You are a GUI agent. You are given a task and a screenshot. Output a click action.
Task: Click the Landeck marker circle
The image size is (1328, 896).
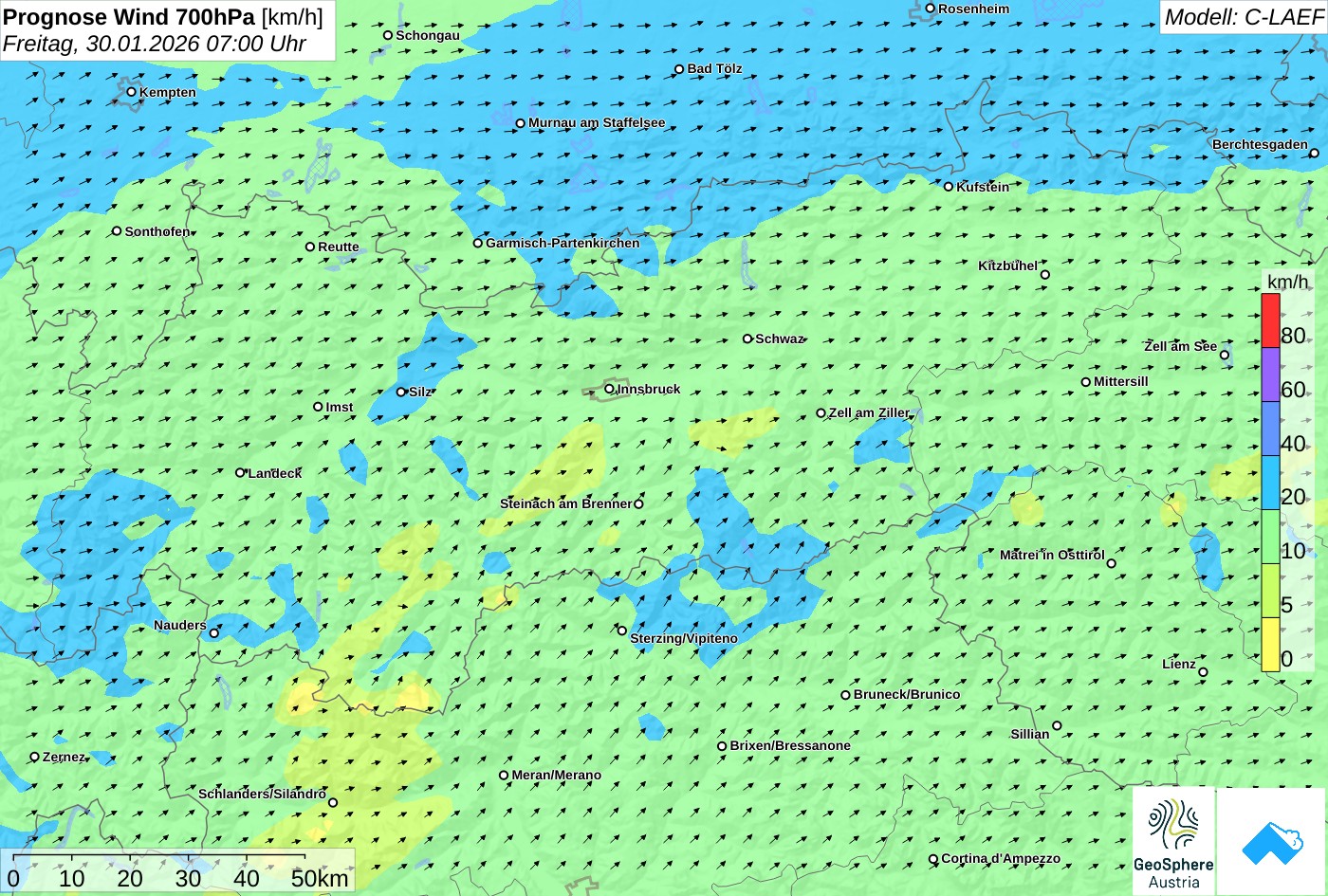click(x=240, y=472)
